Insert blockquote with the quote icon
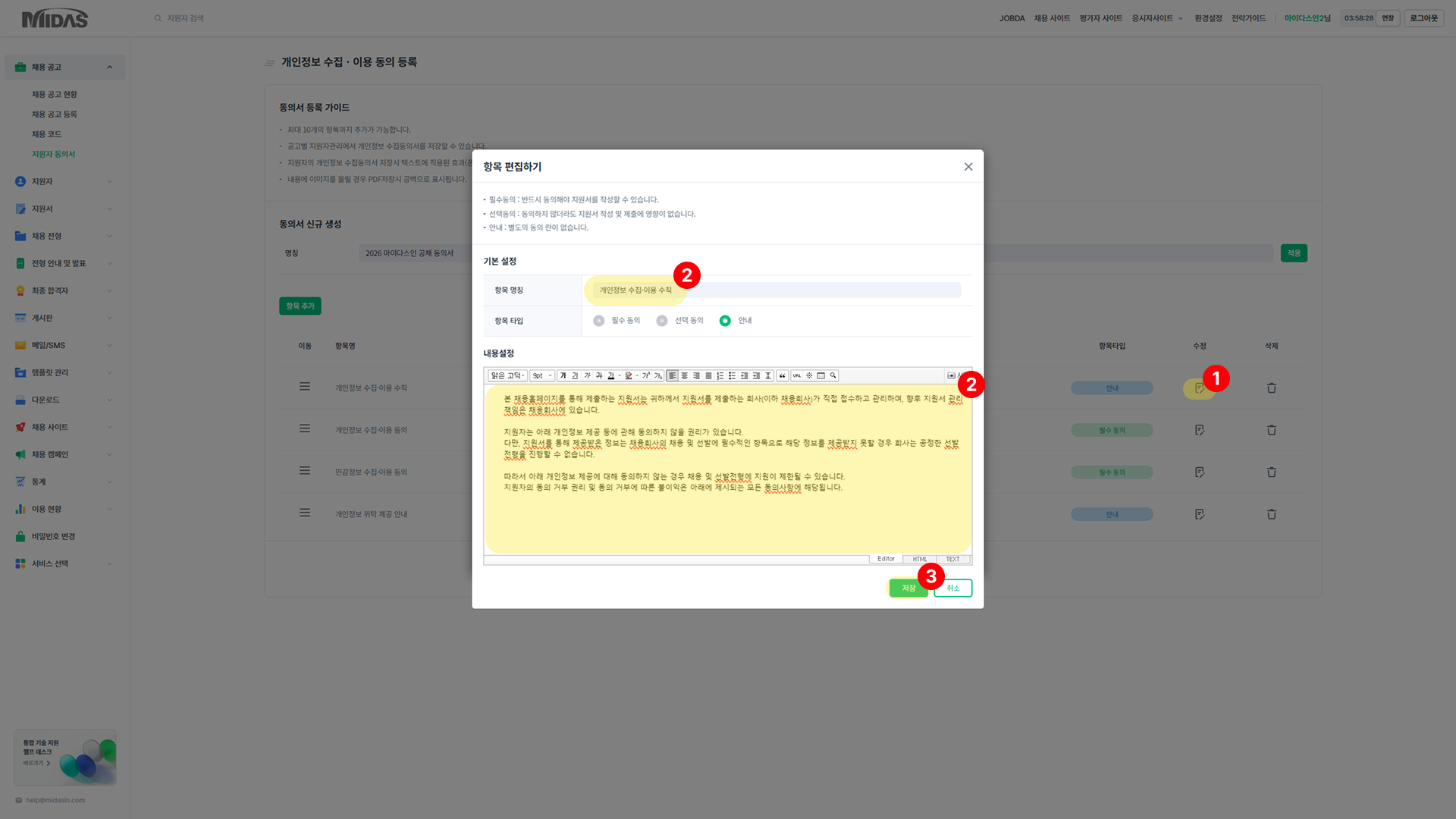 (782, 375)
